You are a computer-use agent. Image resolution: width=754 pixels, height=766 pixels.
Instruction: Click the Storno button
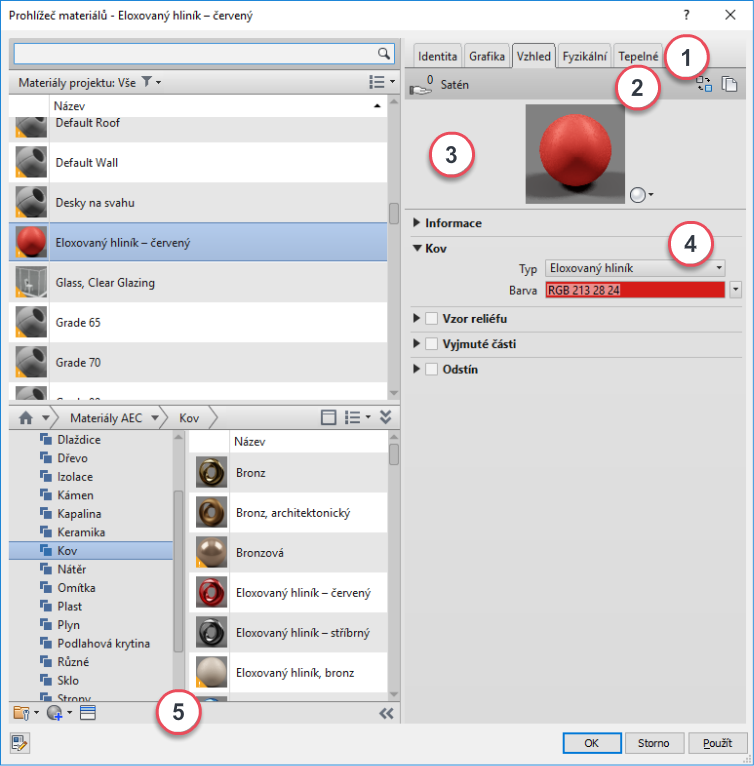pyautogui.click(x=653, y=743)
